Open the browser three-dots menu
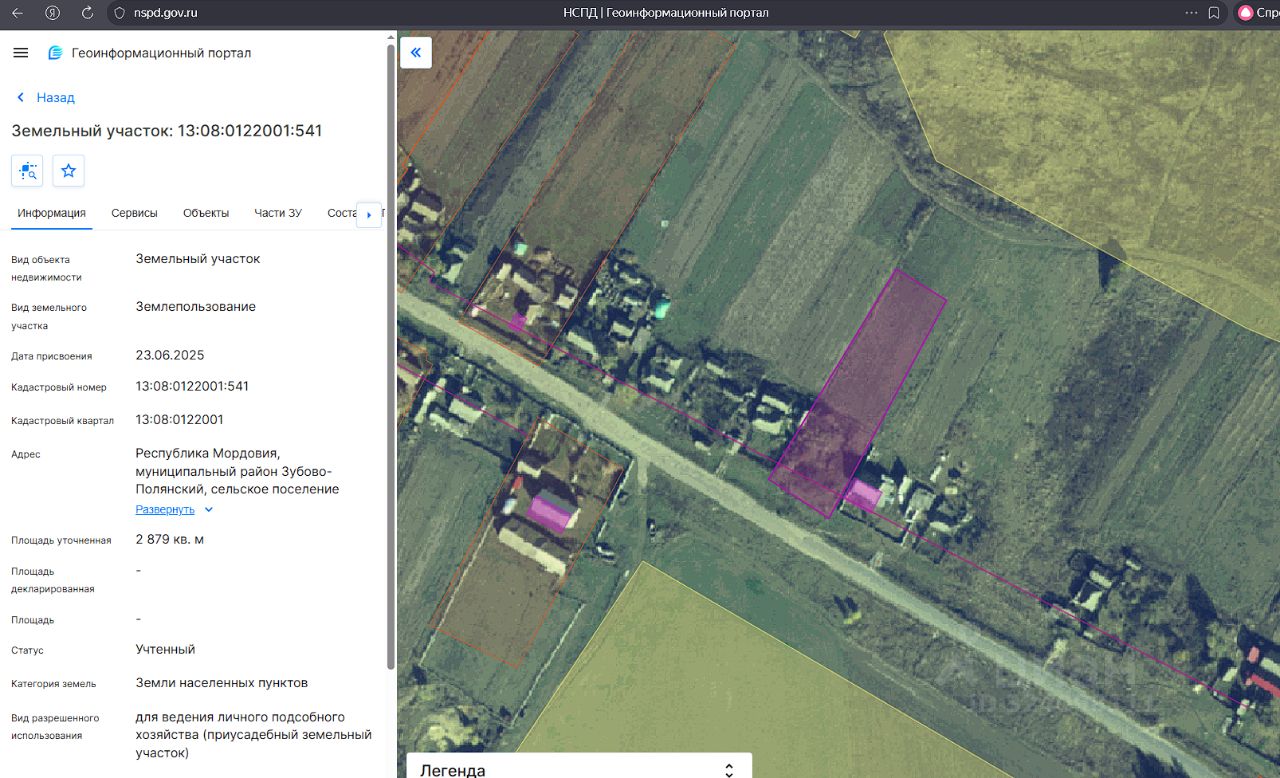Image resolution: width=1280 pixels, height=778 pixels. (1191, 13)
